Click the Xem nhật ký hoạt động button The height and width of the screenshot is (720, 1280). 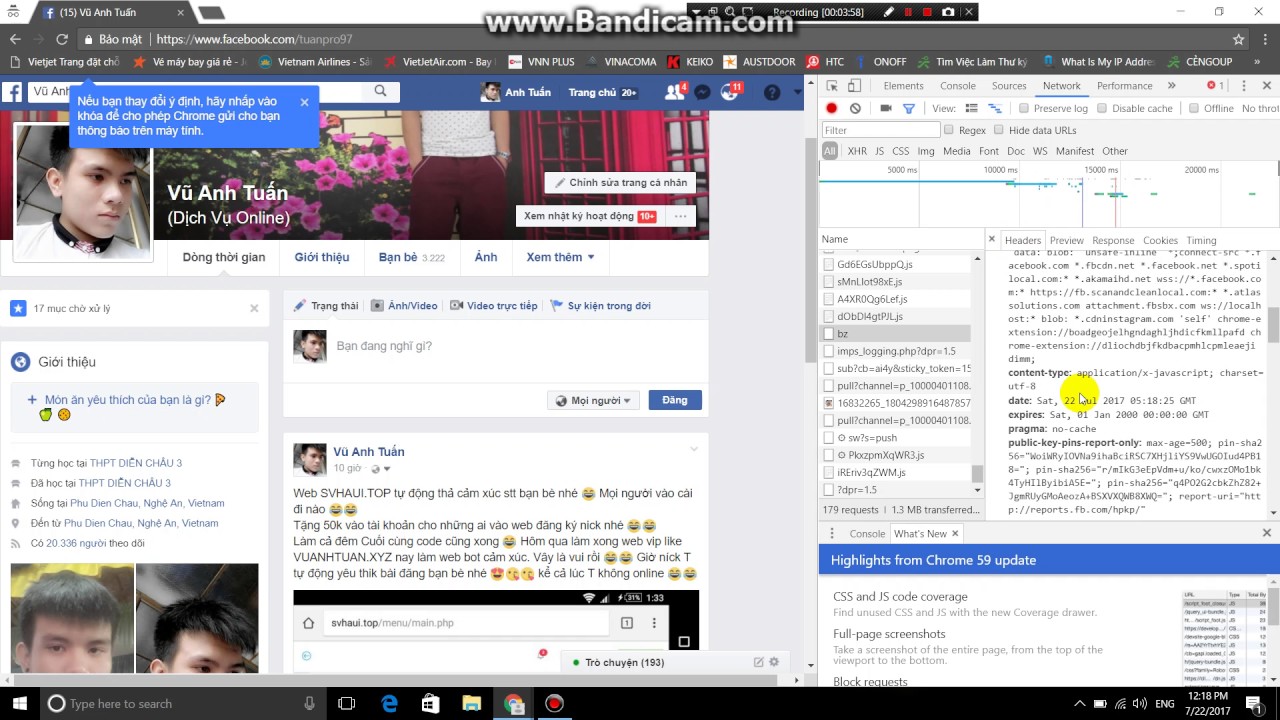(x=590, y=216)
